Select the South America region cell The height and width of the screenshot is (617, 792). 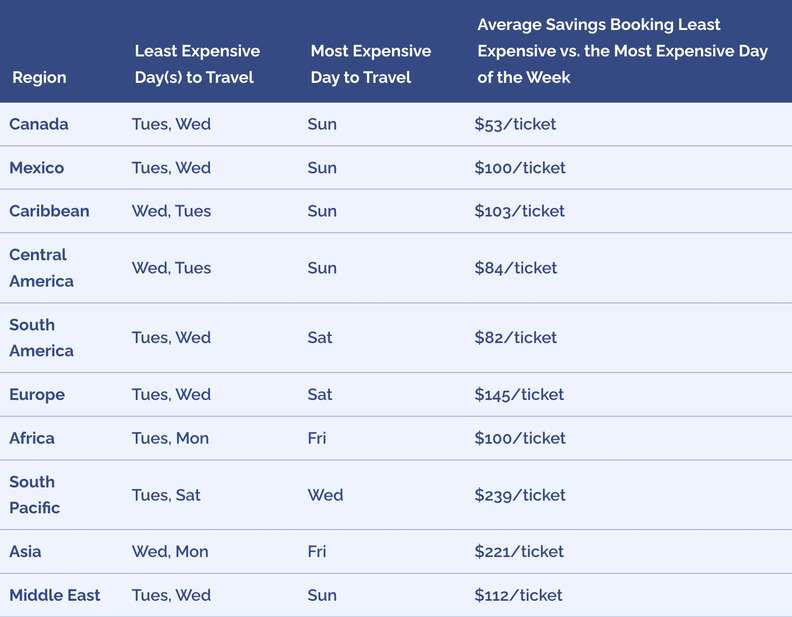pos(41,338)
